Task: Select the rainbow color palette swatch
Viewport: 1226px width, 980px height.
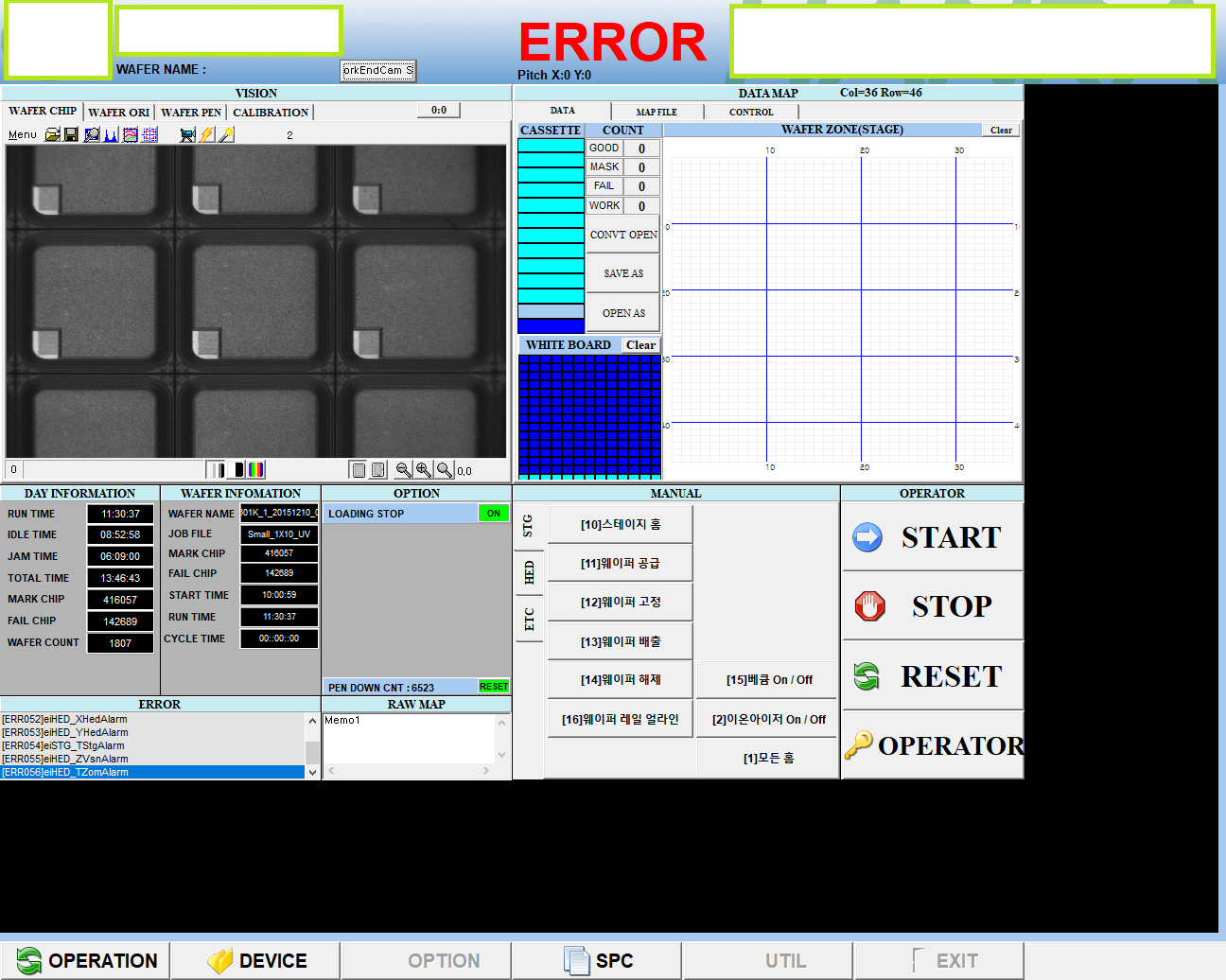Action: click(256, 470)
